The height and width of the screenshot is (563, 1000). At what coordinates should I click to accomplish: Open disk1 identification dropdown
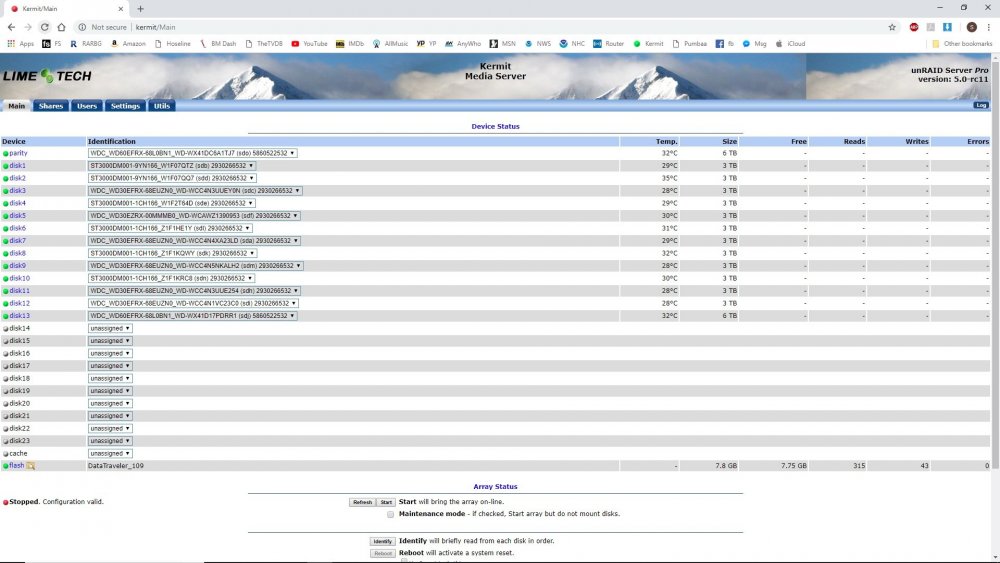[172, 166]
